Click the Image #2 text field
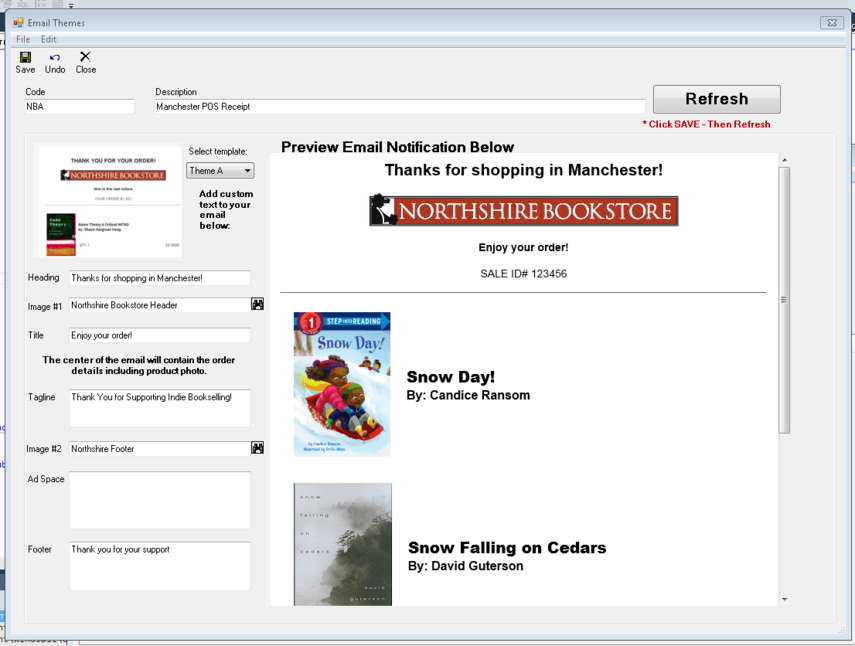 point(160,449)
